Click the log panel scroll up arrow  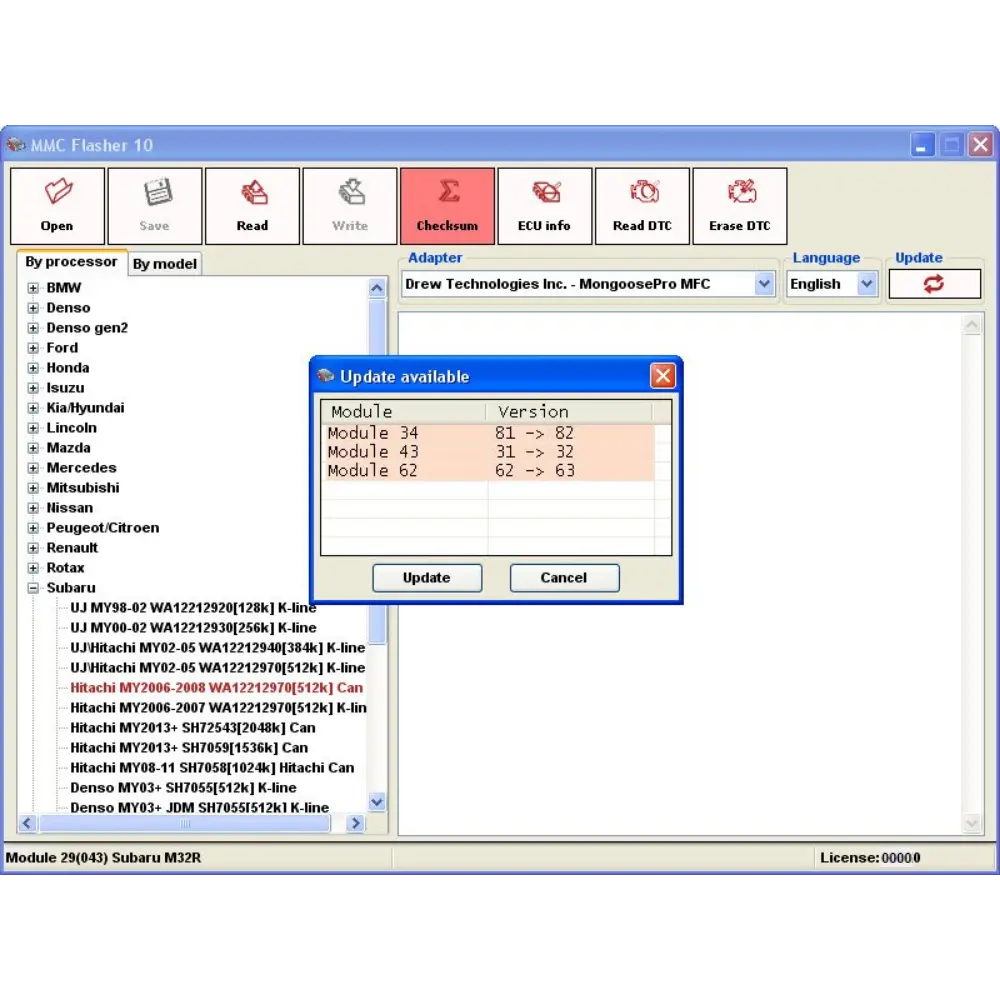point(972,325)
